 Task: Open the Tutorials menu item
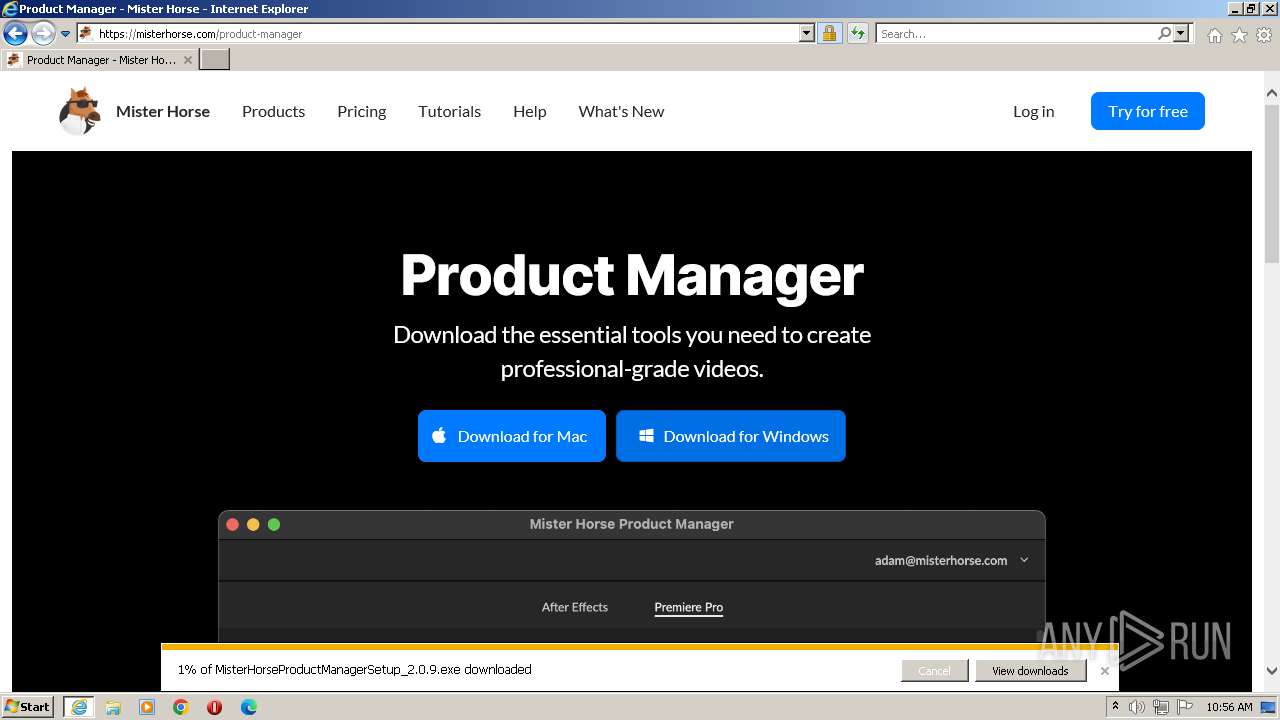point(449,111)
